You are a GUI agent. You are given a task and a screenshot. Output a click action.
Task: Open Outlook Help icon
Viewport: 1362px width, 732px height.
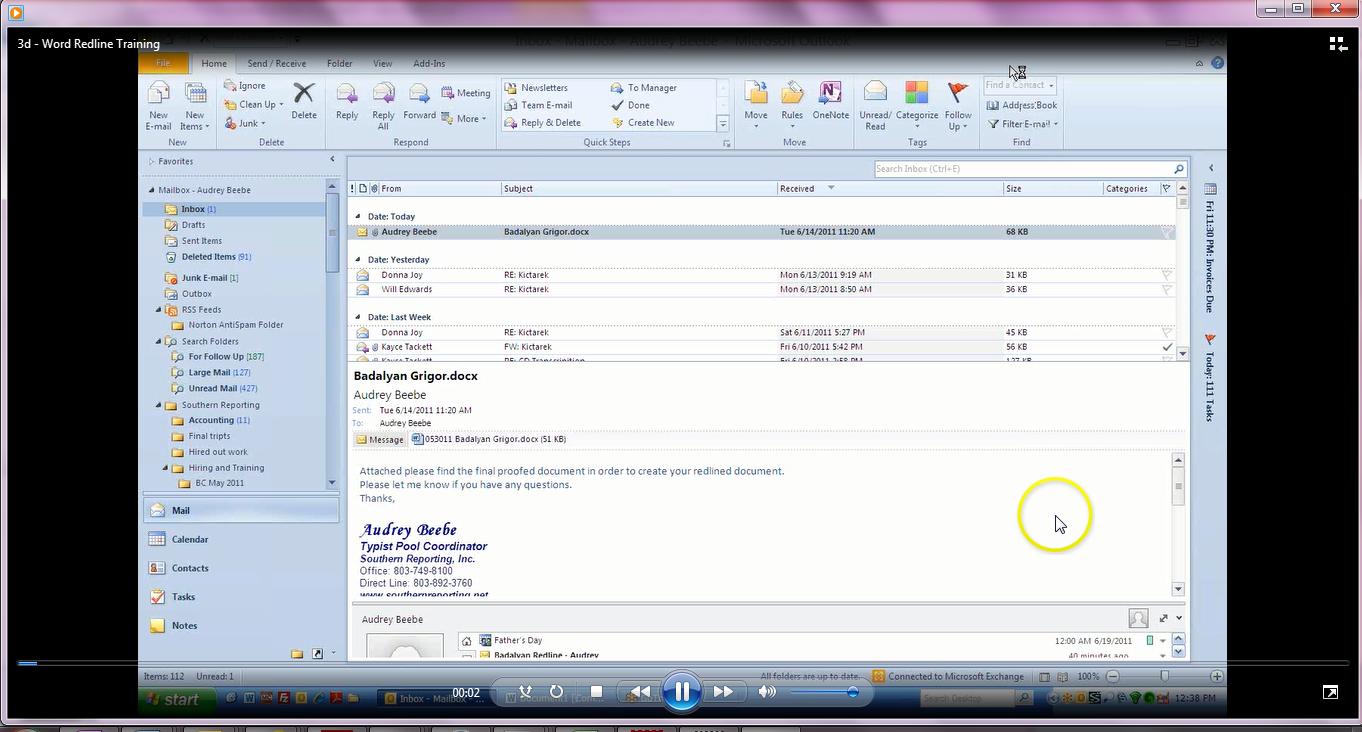point(1217,63)
